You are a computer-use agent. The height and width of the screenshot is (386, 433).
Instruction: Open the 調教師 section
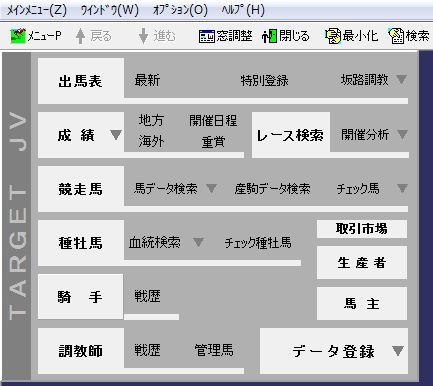pyautogui.click(x=81, y=351)
